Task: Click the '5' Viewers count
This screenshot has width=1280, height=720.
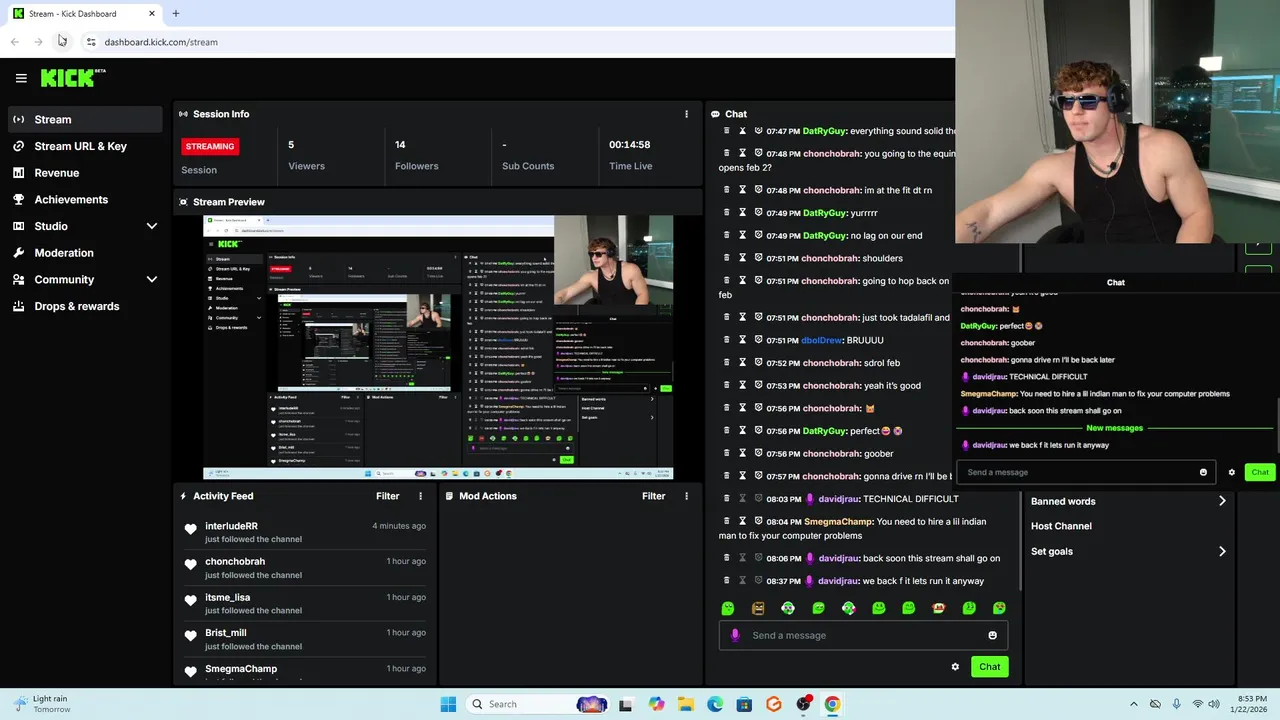Action: tap(291, 145)
